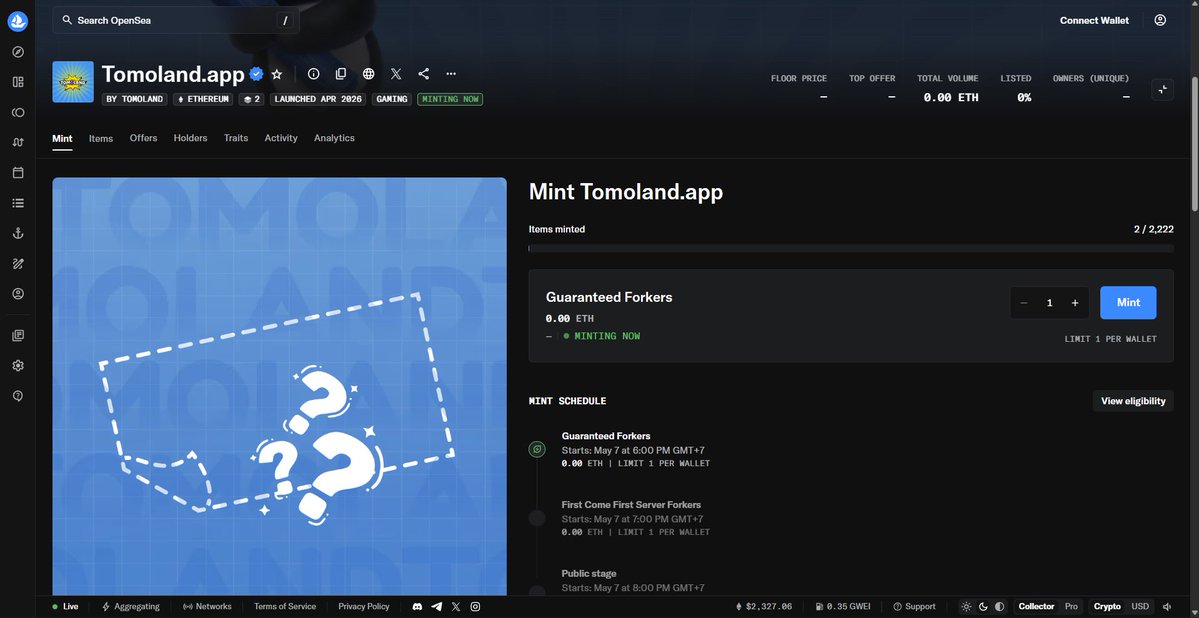Open the Privacy Policy link
1199x618 pixels.
[364, 607]
